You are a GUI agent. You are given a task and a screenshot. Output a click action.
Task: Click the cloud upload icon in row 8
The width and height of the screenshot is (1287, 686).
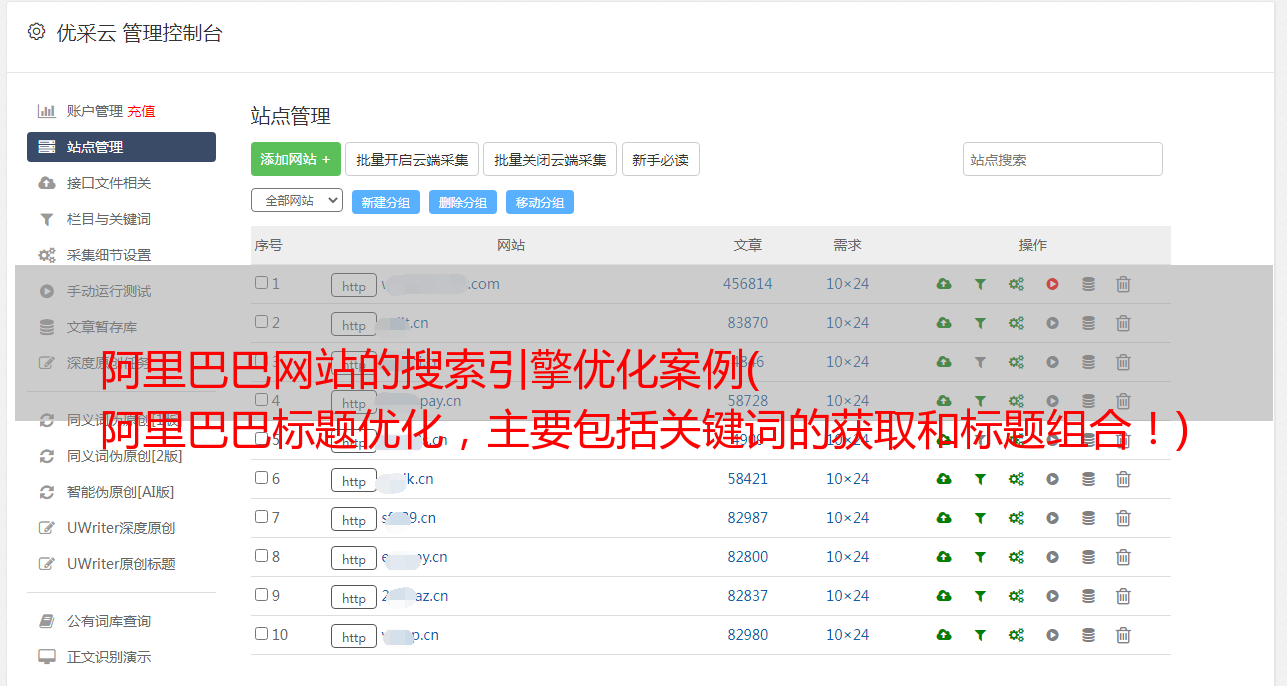tap(943, 557)
